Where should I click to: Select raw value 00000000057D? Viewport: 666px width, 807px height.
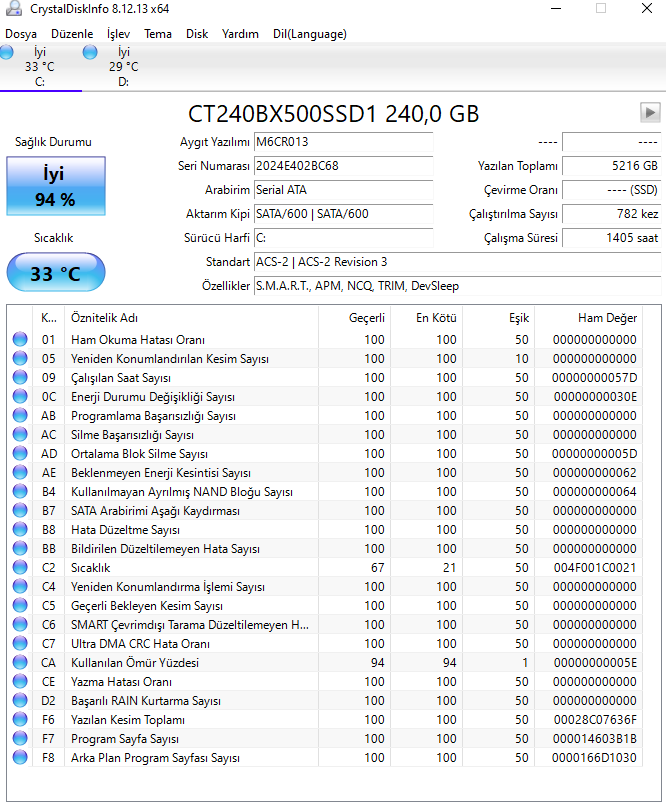click(x=594, y=378)
